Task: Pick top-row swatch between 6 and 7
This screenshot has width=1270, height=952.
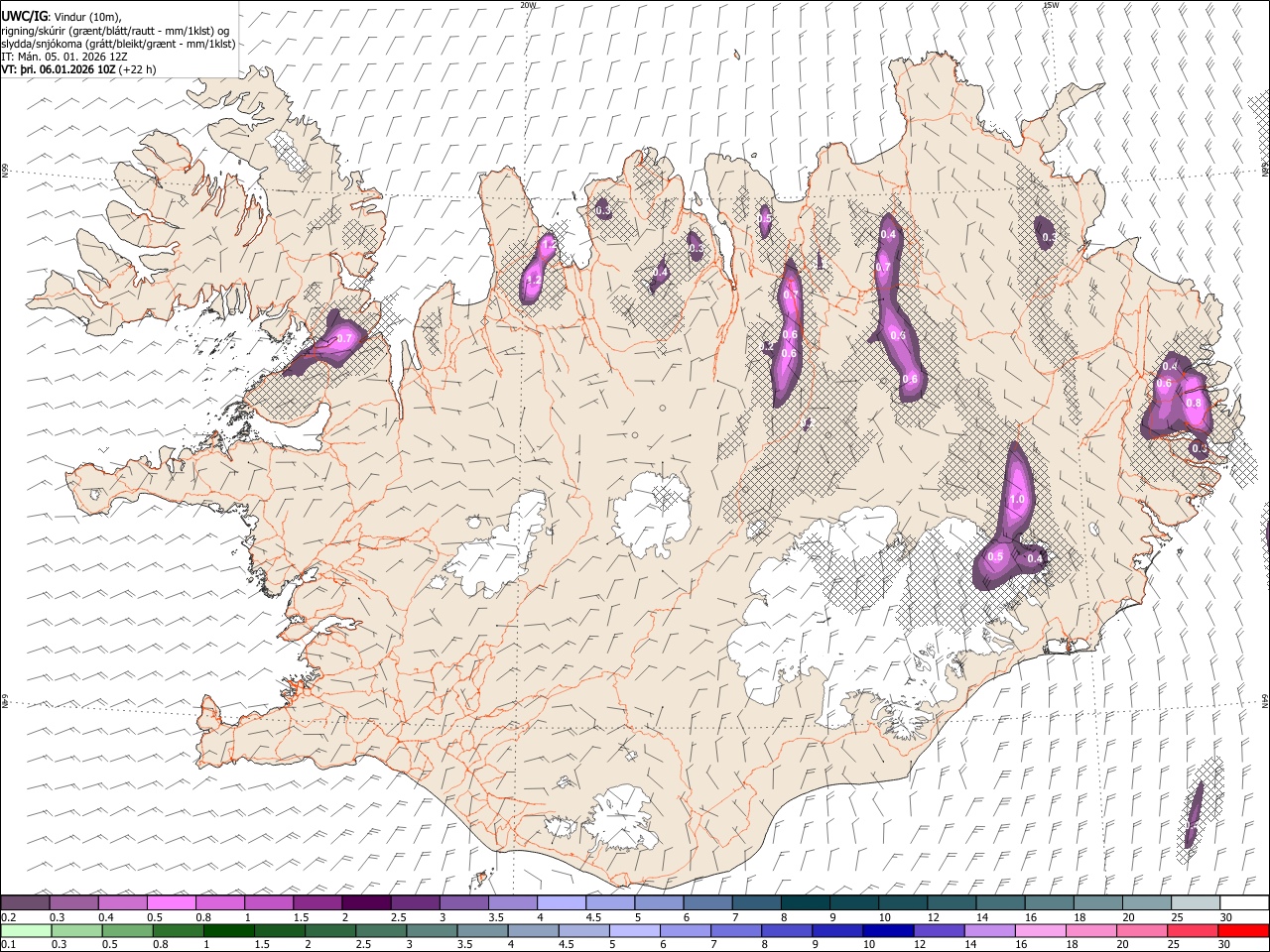Action: coord(707,903)
